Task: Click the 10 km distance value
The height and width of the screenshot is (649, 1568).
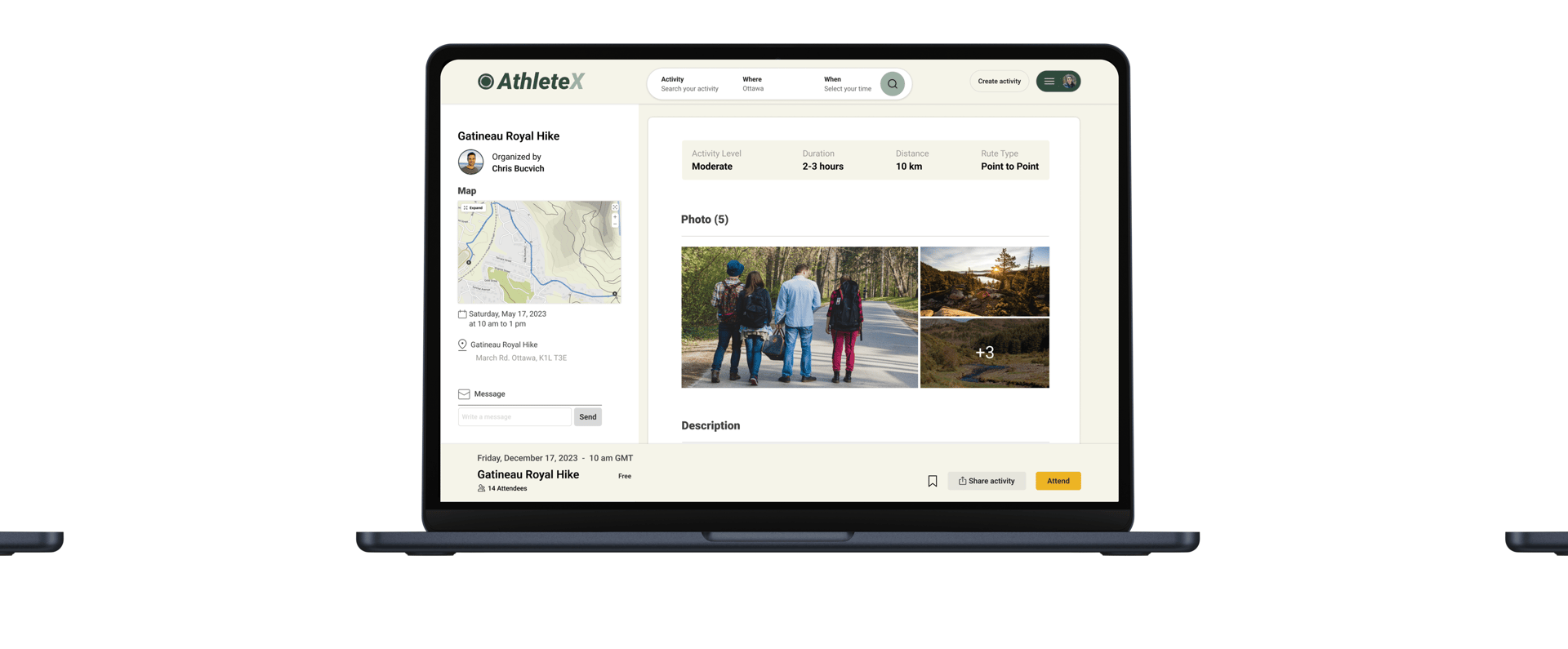Action: 909,167
